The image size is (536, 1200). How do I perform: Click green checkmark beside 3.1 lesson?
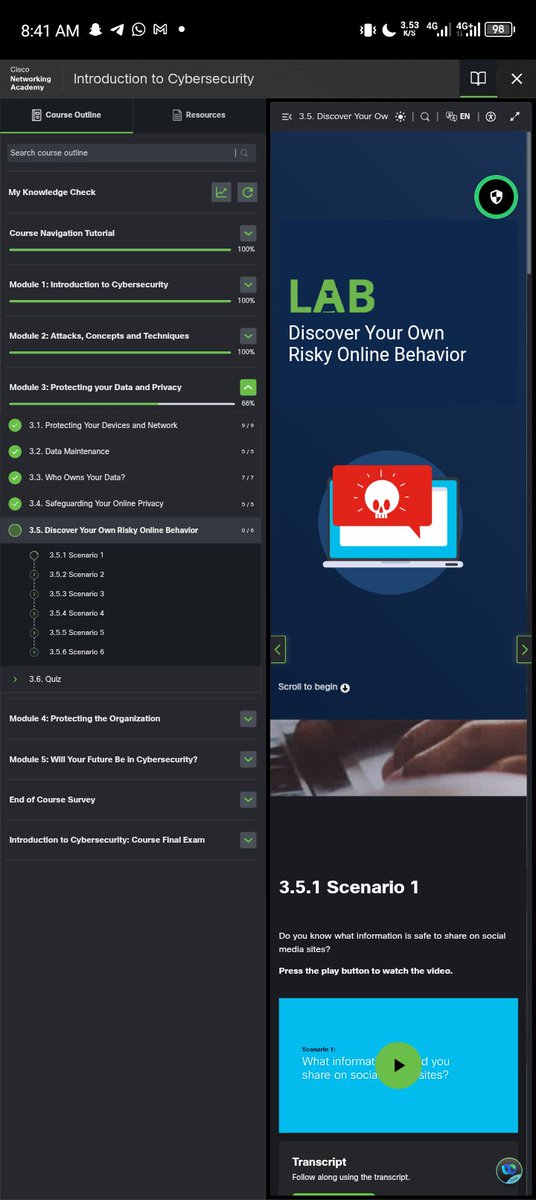pos(15,425)
